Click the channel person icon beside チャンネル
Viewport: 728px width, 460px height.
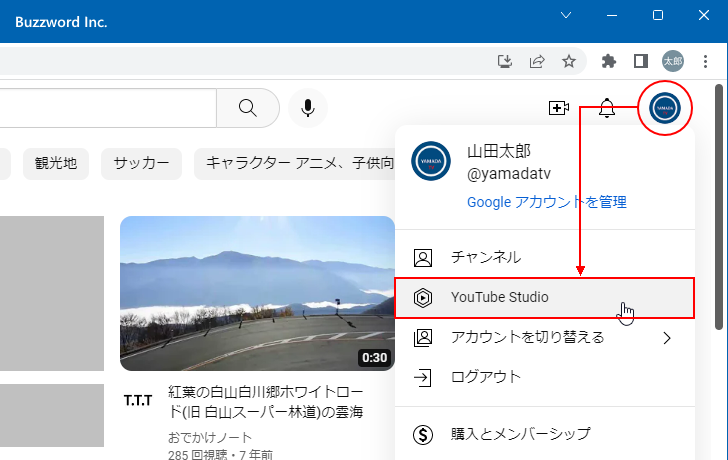[x=423, y=258]
